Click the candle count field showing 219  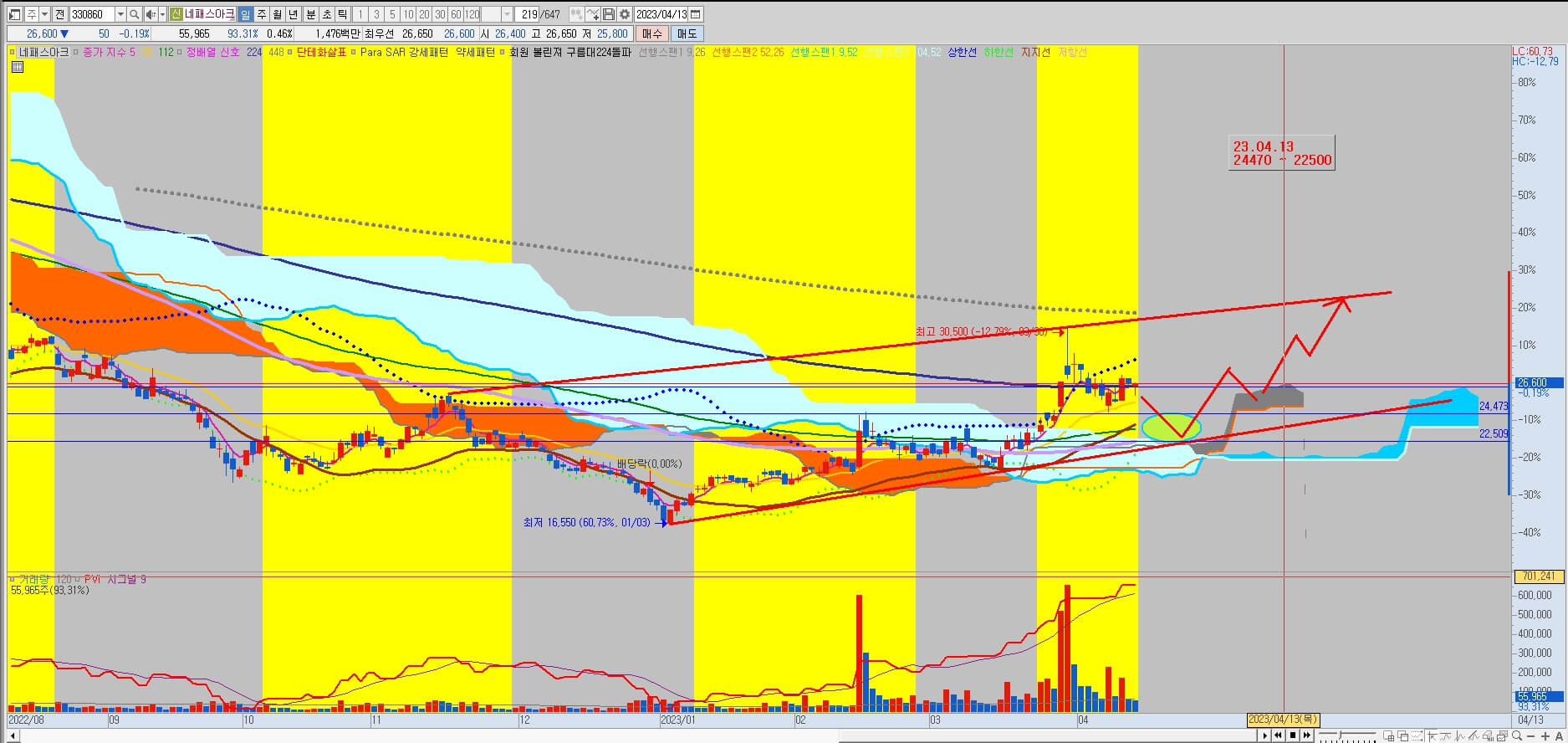(x=528, y=14)
